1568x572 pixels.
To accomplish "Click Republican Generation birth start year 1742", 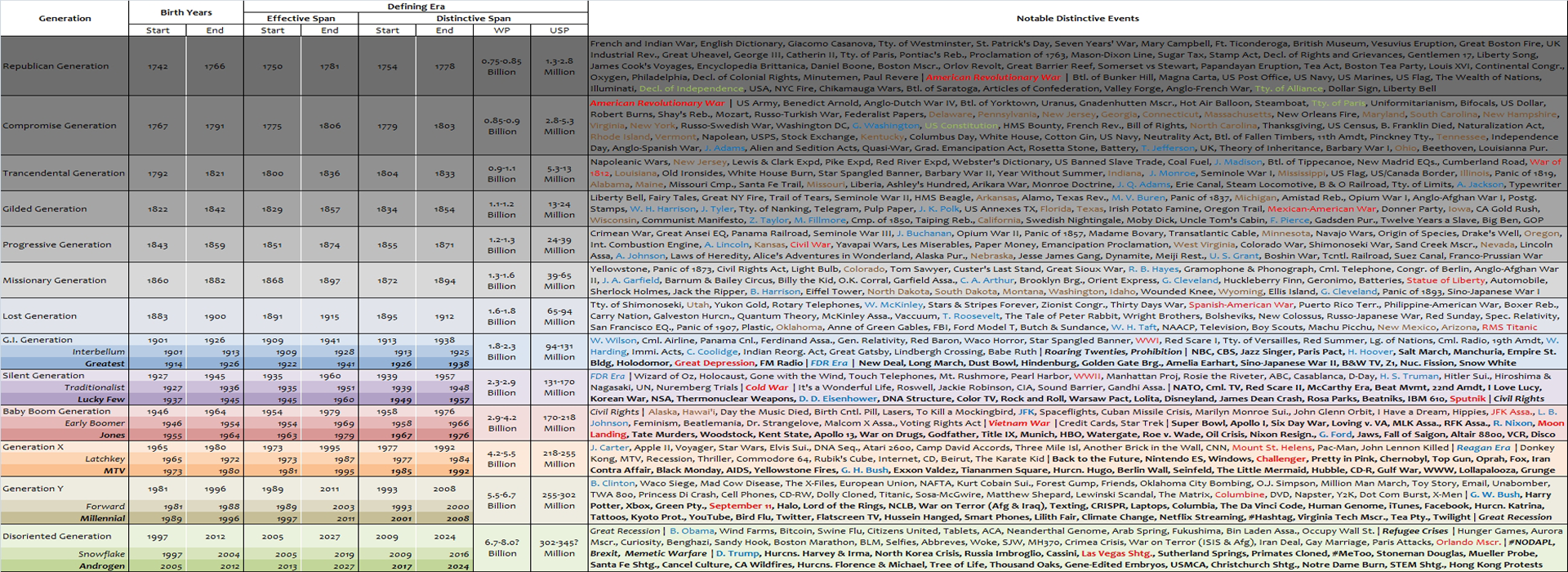I will [158, 66].
